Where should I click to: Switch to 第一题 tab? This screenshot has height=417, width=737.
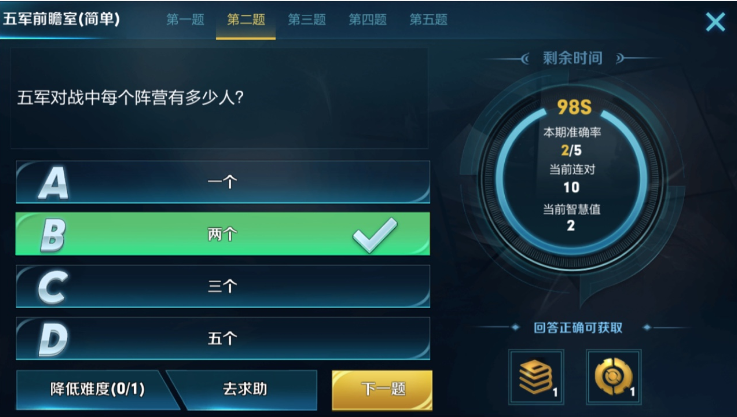185,20
